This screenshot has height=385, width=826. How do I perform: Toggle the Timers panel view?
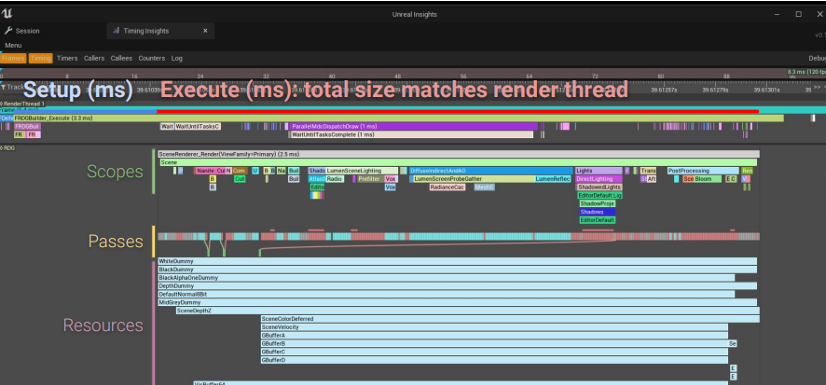[67, 58]
